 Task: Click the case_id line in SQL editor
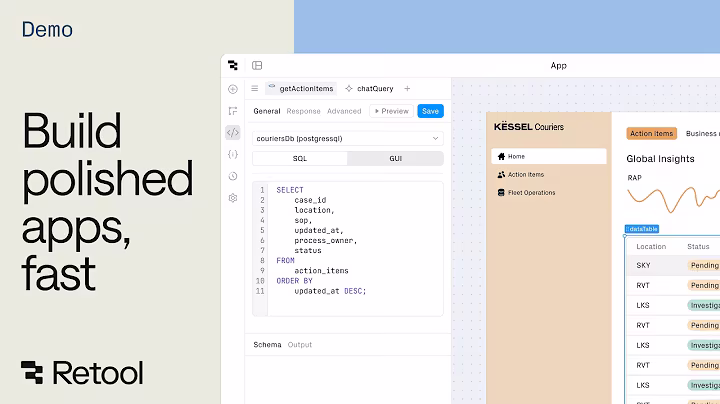point(310,200)
